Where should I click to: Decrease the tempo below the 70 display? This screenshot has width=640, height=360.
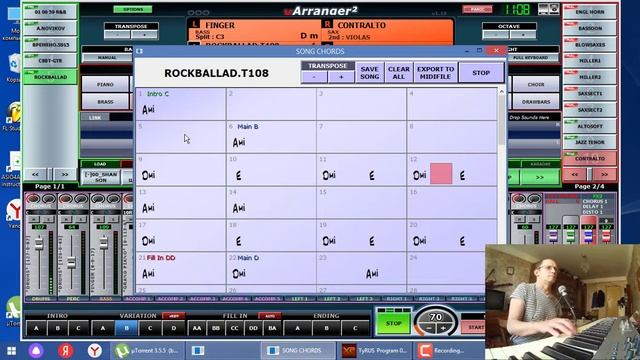pos(429,328)
